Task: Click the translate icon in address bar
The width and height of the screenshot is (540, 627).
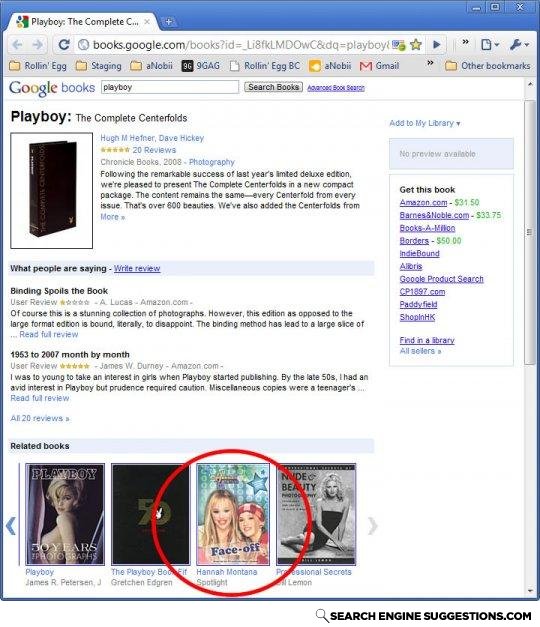Action: (398, 45)
